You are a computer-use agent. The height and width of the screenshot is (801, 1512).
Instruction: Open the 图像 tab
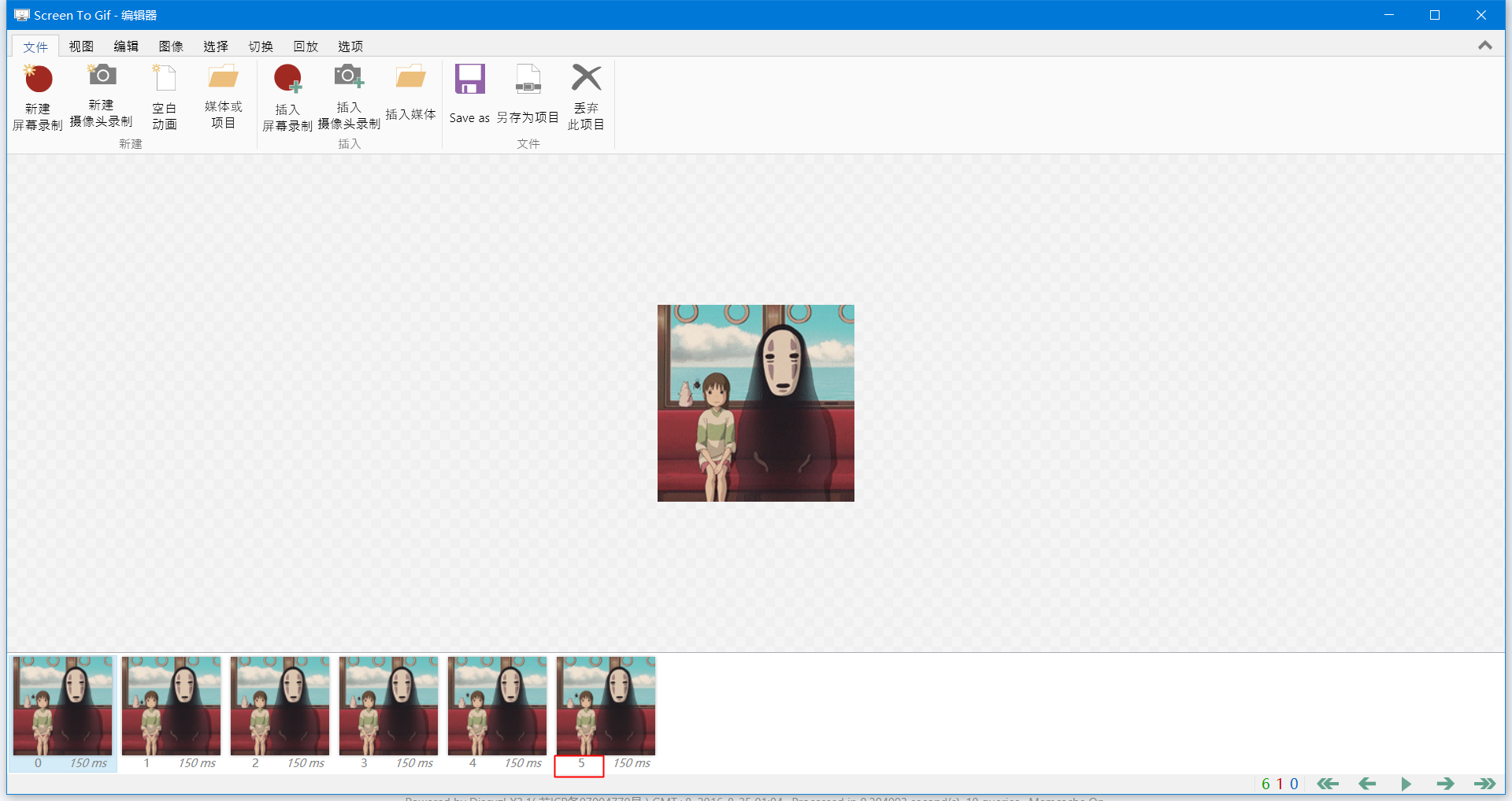[x=171, y=46]
